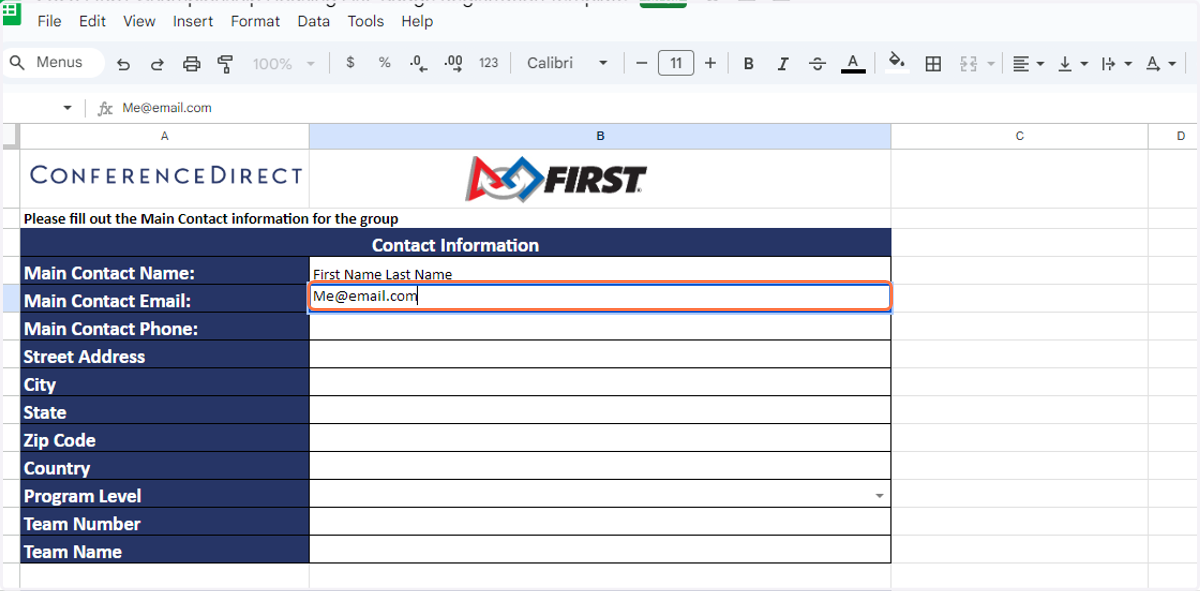
Task: Increase decimal places
Action: [453, 63]
